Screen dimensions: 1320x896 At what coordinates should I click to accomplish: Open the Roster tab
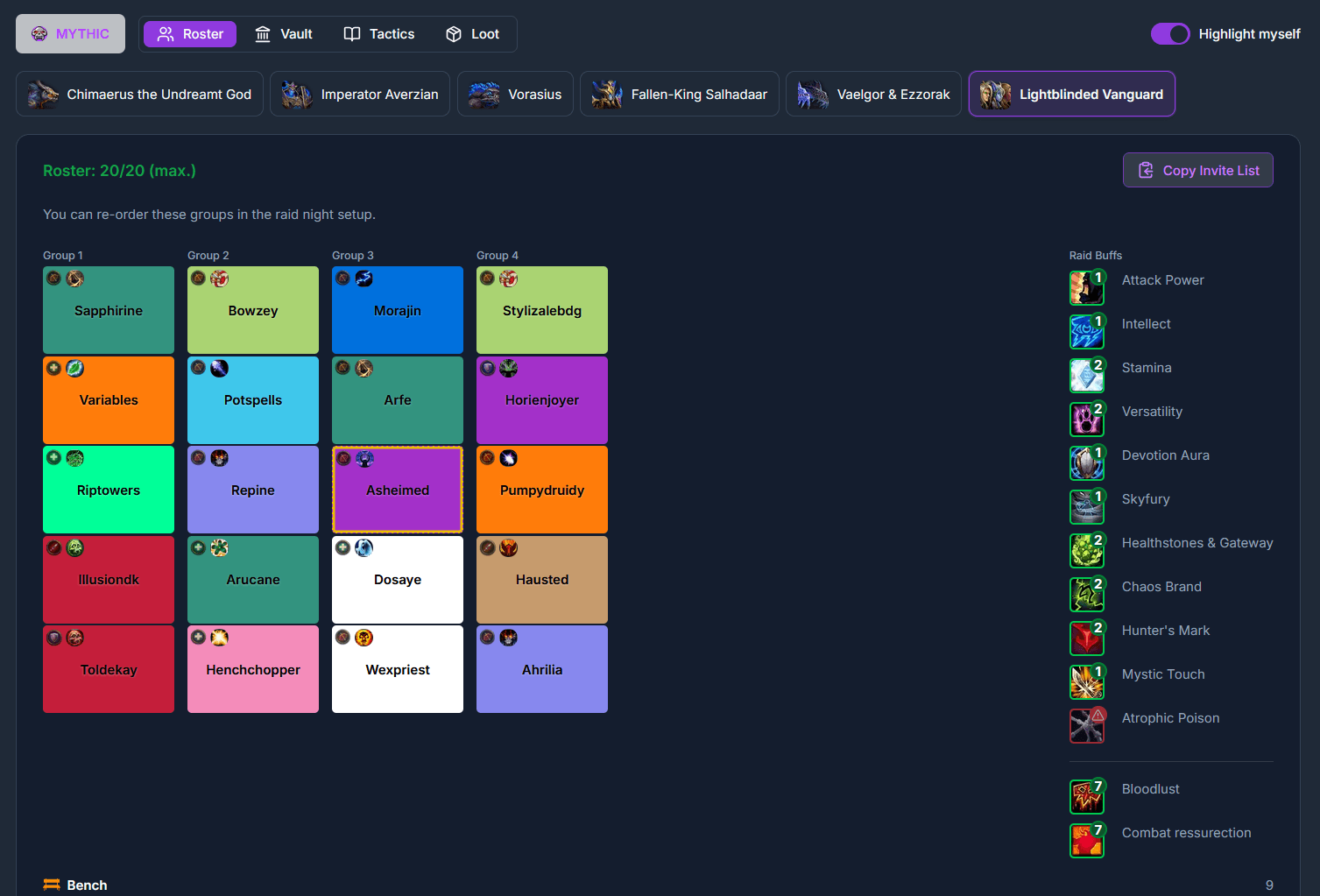coord(190,34)
